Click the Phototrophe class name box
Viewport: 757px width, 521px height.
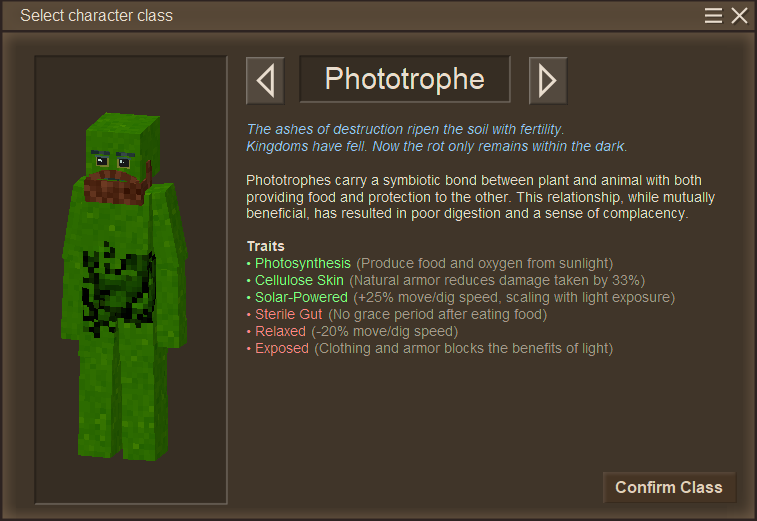coord(405,79)
